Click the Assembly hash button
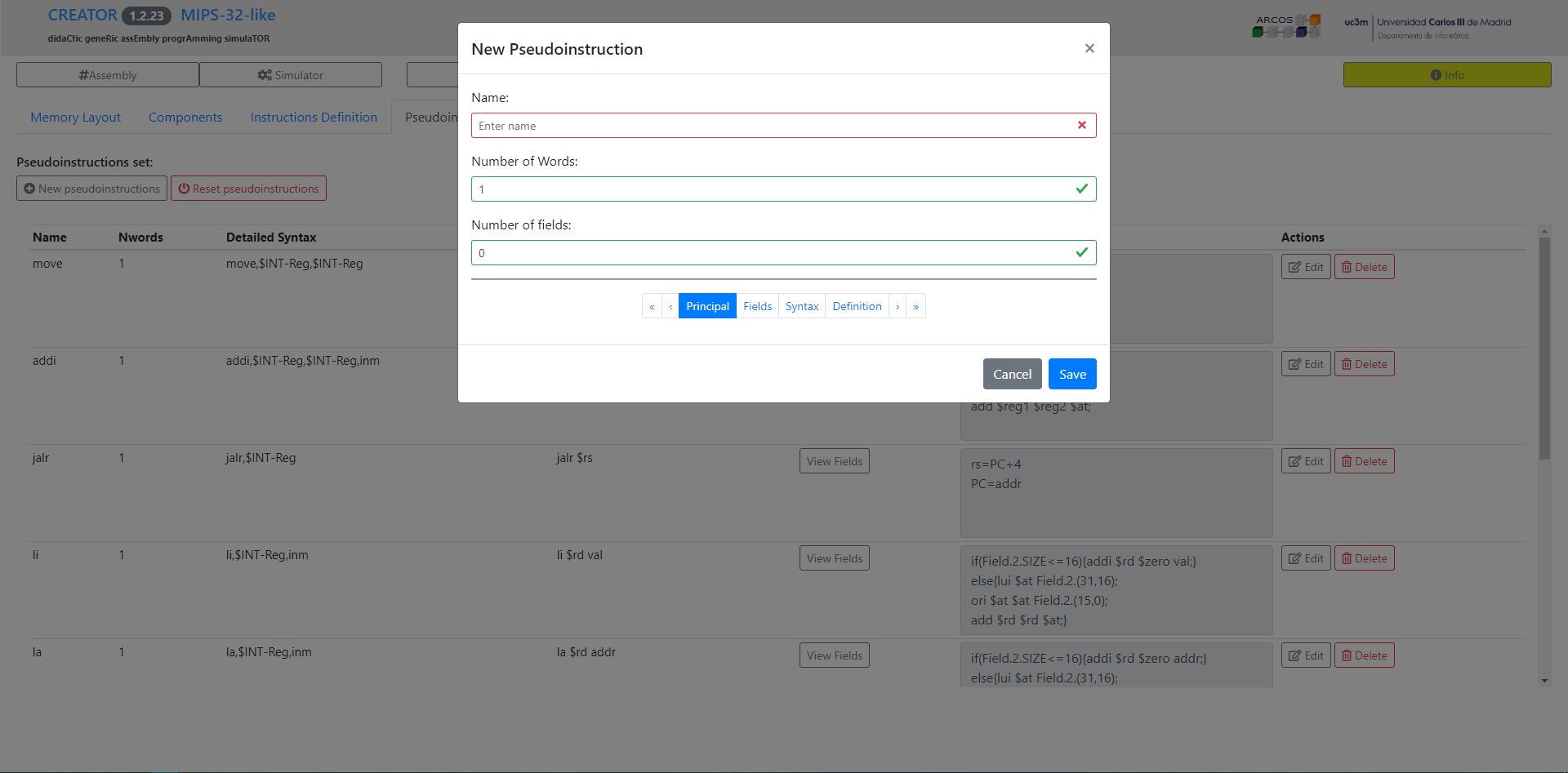Image resolution: width=1568 pixels, height=773 pixels. coord(108,75)
